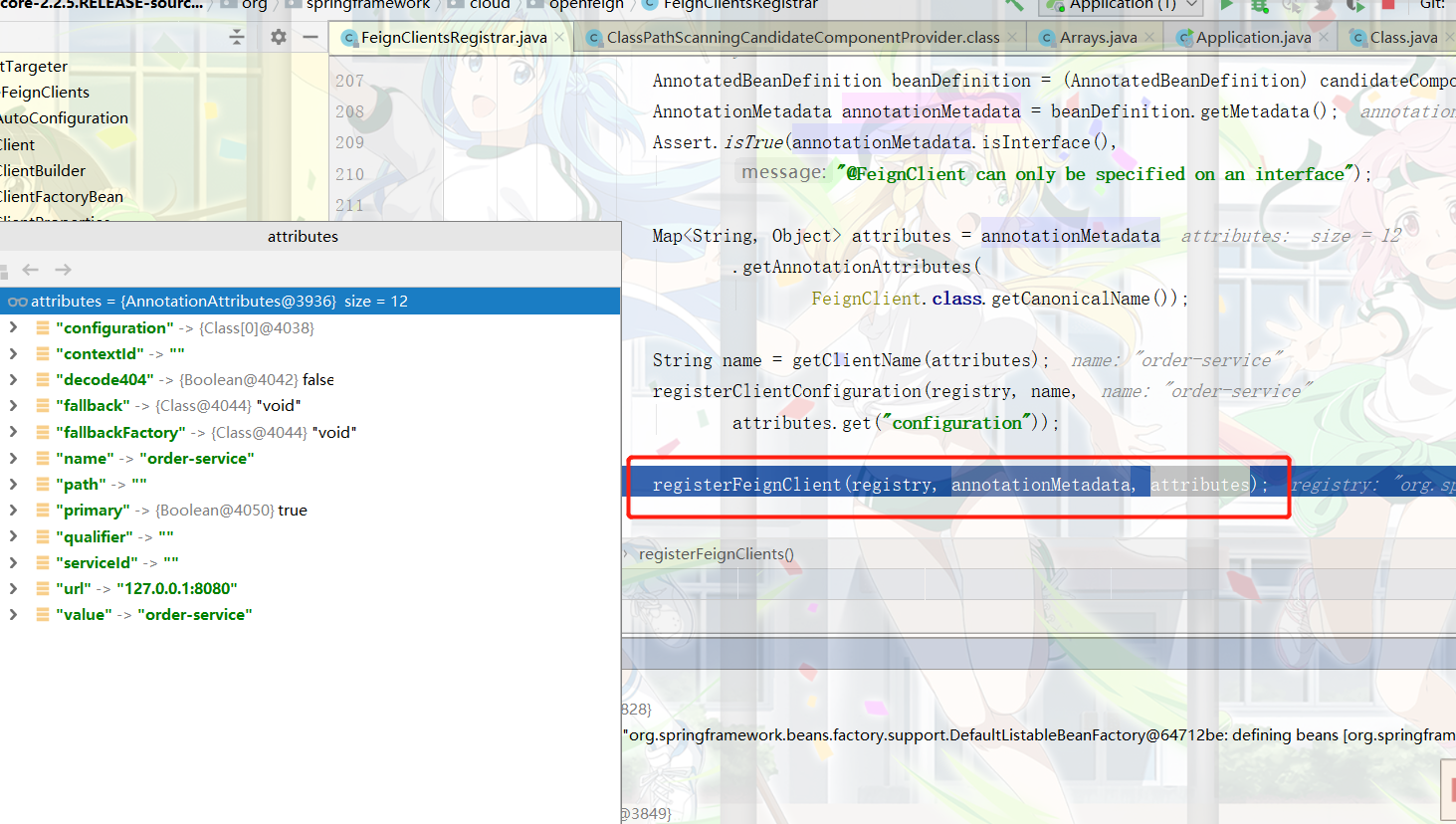Click the field icon next to "serviceId"
1456x824 pixels.
tap(43, 562)
